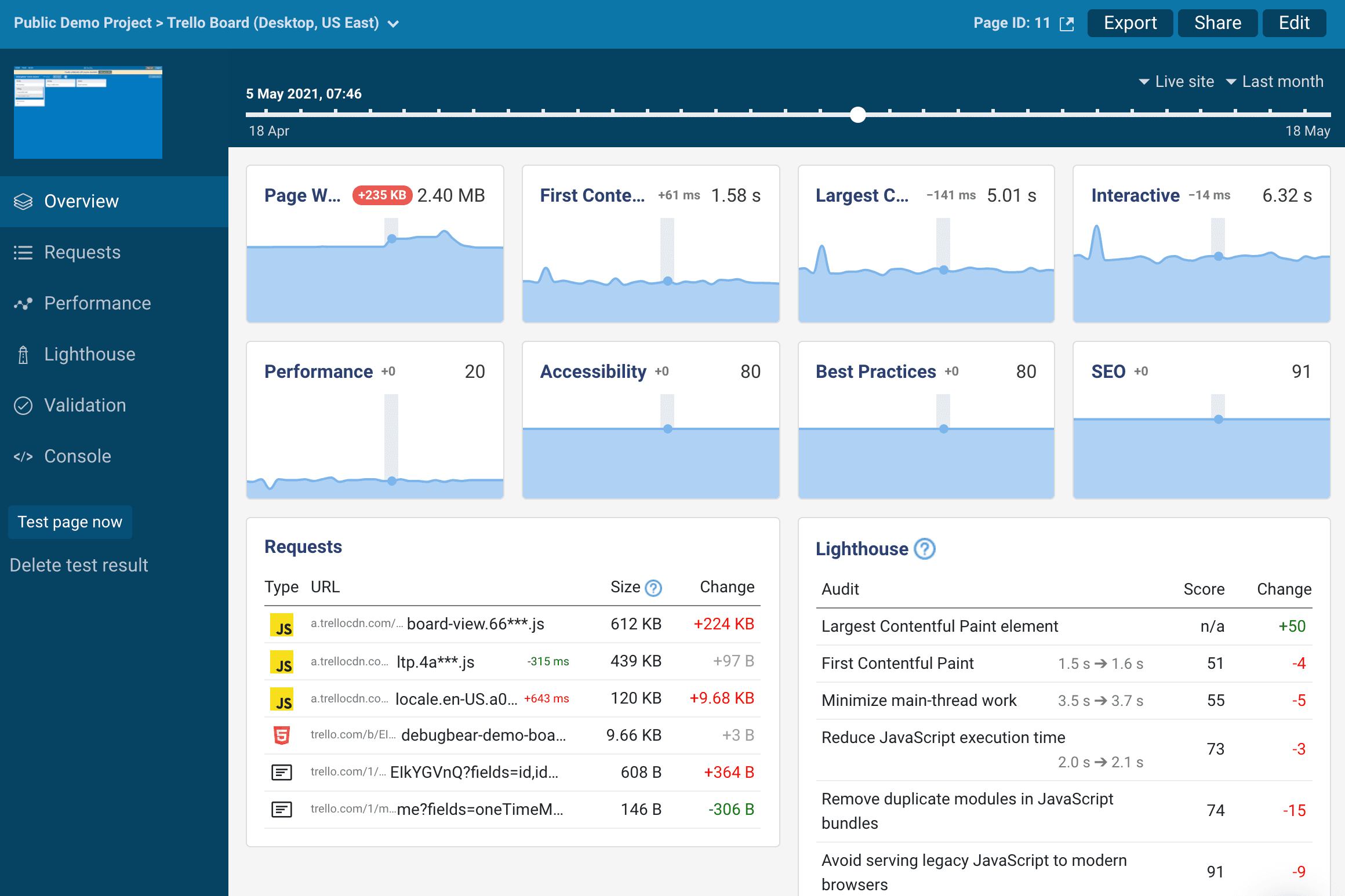Open the Requests sidebar tab
Screen dimensions: 1345x896
[x=82, y=253]
